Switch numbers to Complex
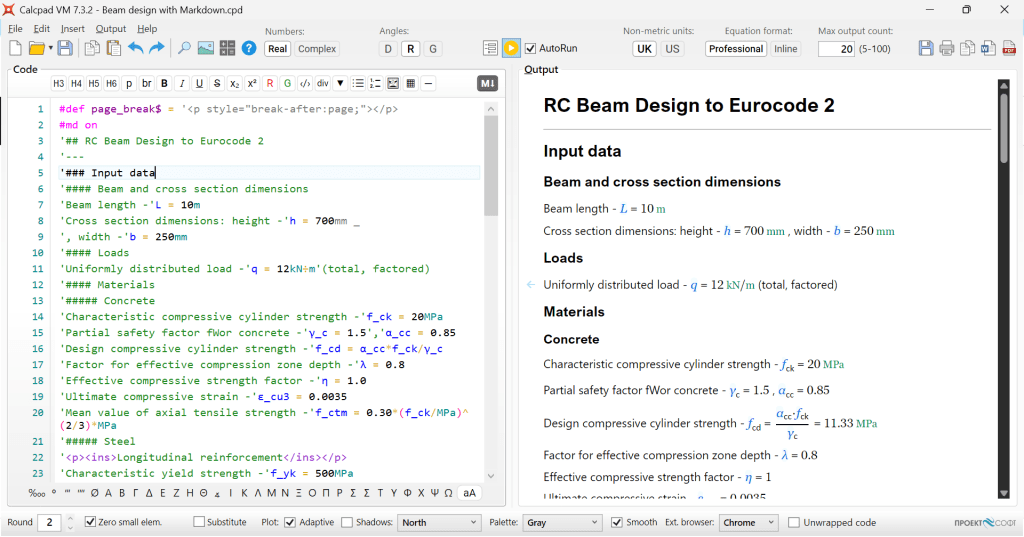Screen dimensions: 1024x537 point(317,49)
